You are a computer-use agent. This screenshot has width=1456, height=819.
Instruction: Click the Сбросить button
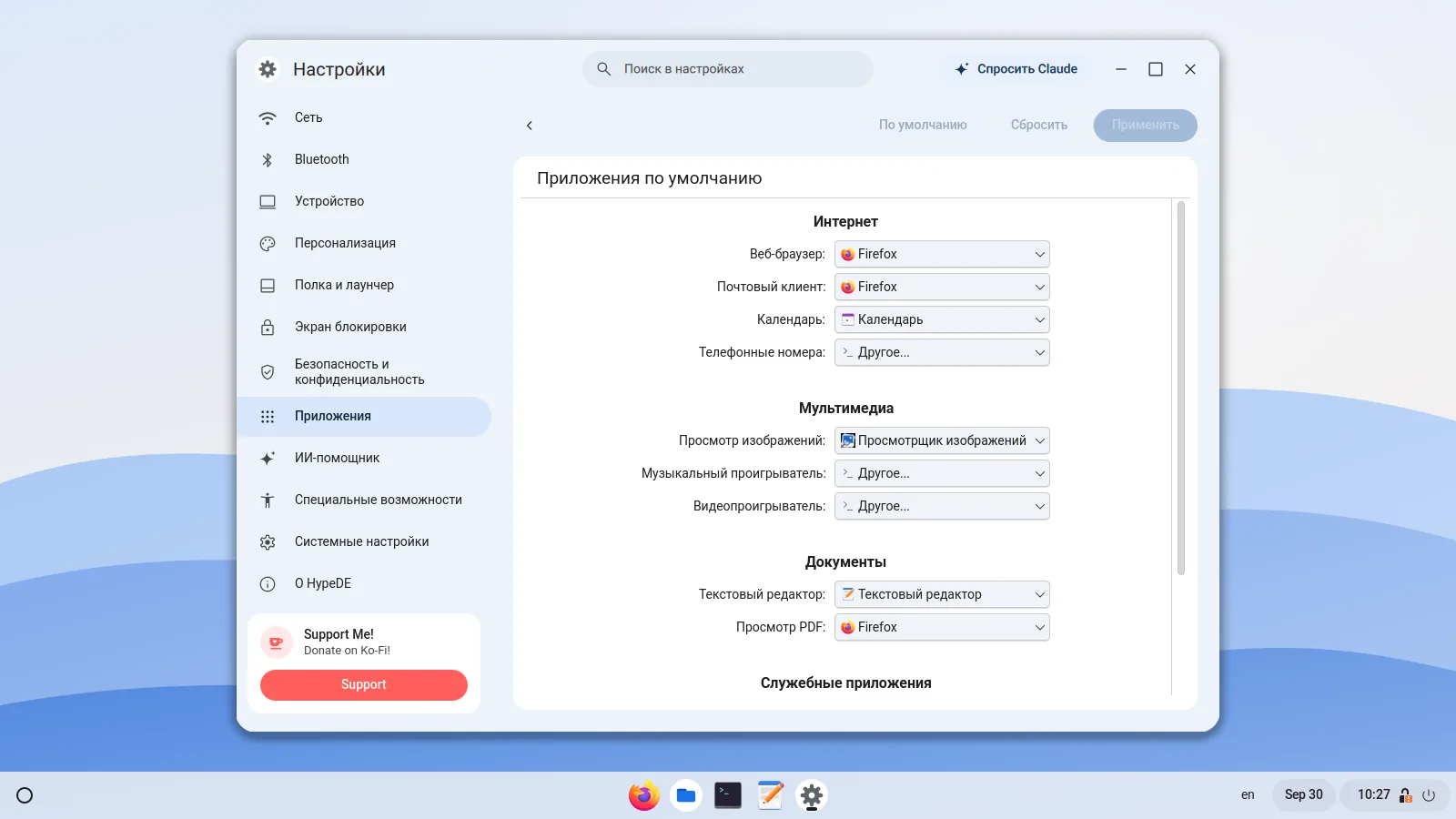coord(1038,125)
